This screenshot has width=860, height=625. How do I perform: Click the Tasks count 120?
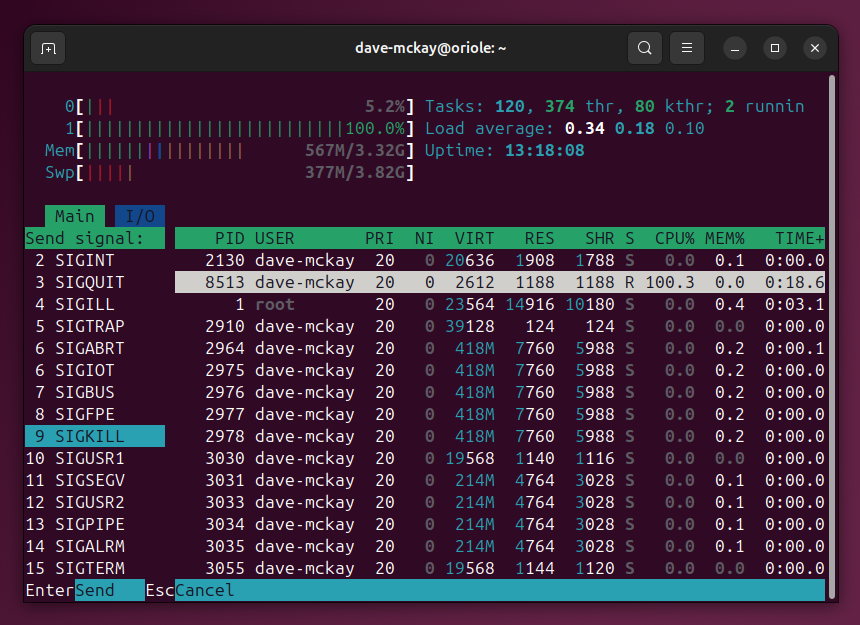pos(510,106)
